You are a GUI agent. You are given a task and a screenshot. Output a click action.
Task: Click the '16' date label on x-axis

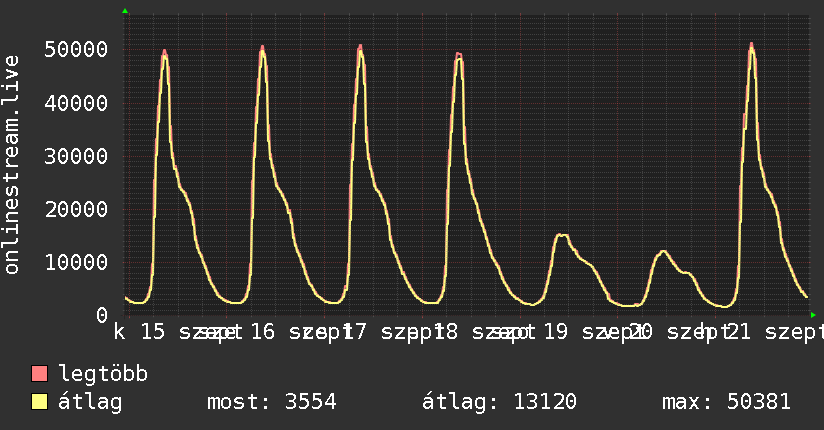click(x=263, y=332)
